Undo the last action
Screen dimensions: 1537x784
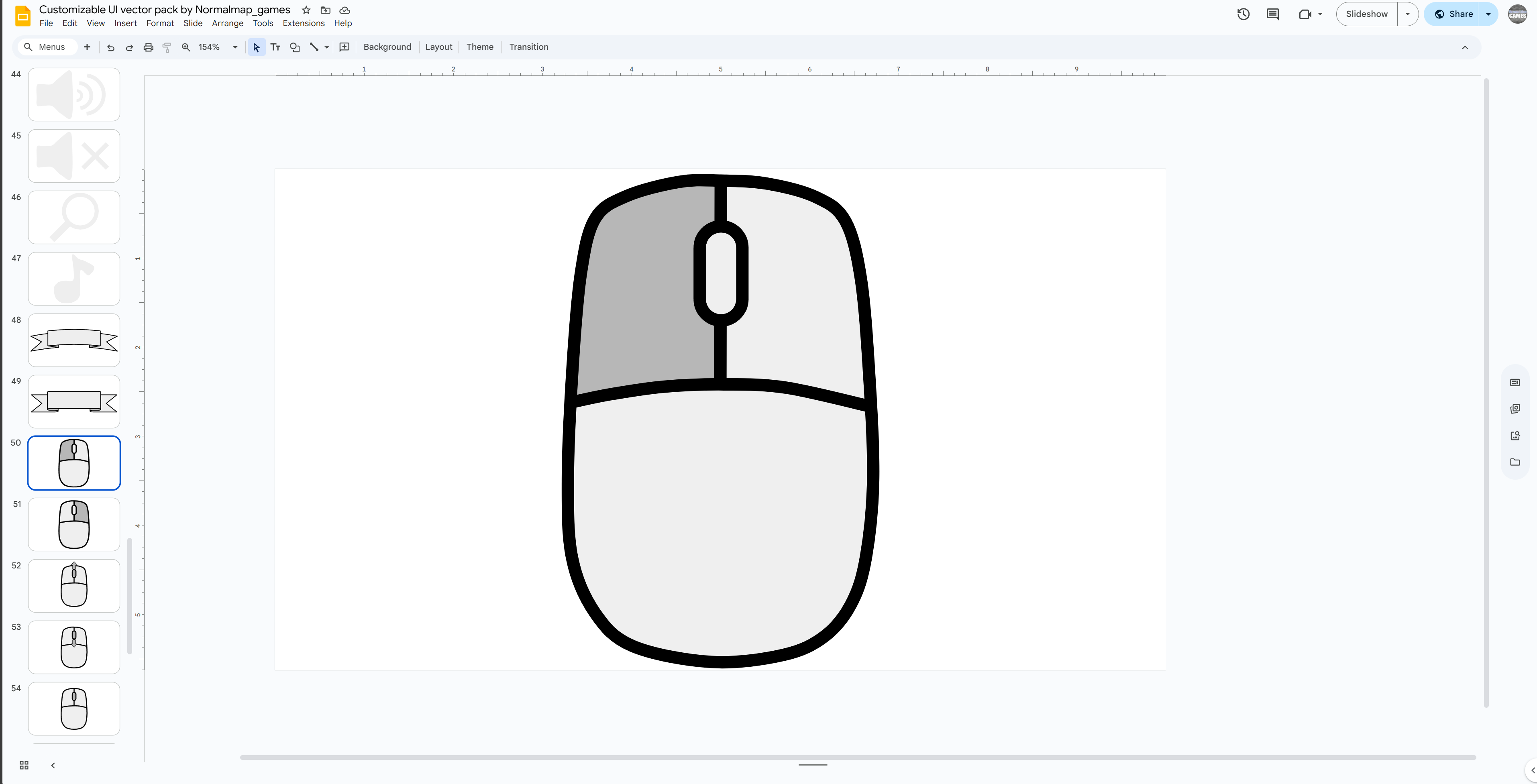point(110,47)
